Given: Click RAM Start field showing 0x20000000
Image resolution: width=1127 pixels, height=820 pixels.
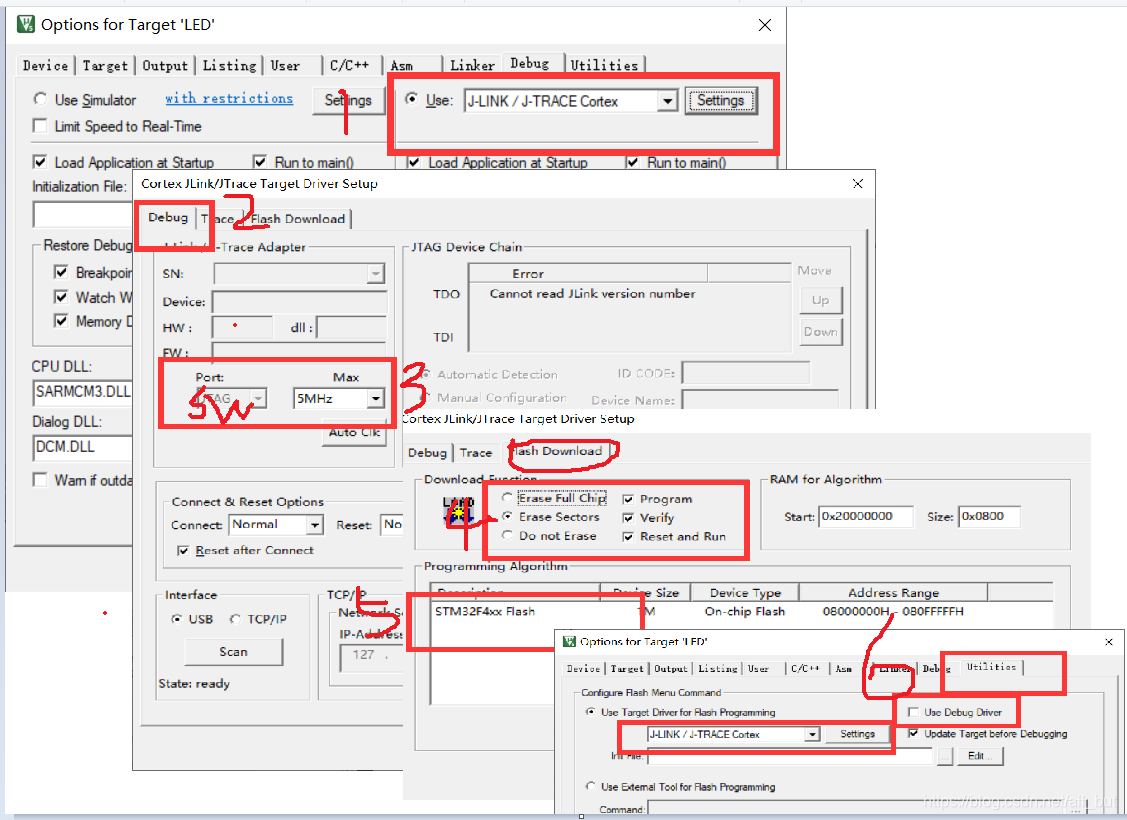Looking at the screenshot, I should point(866,516).
